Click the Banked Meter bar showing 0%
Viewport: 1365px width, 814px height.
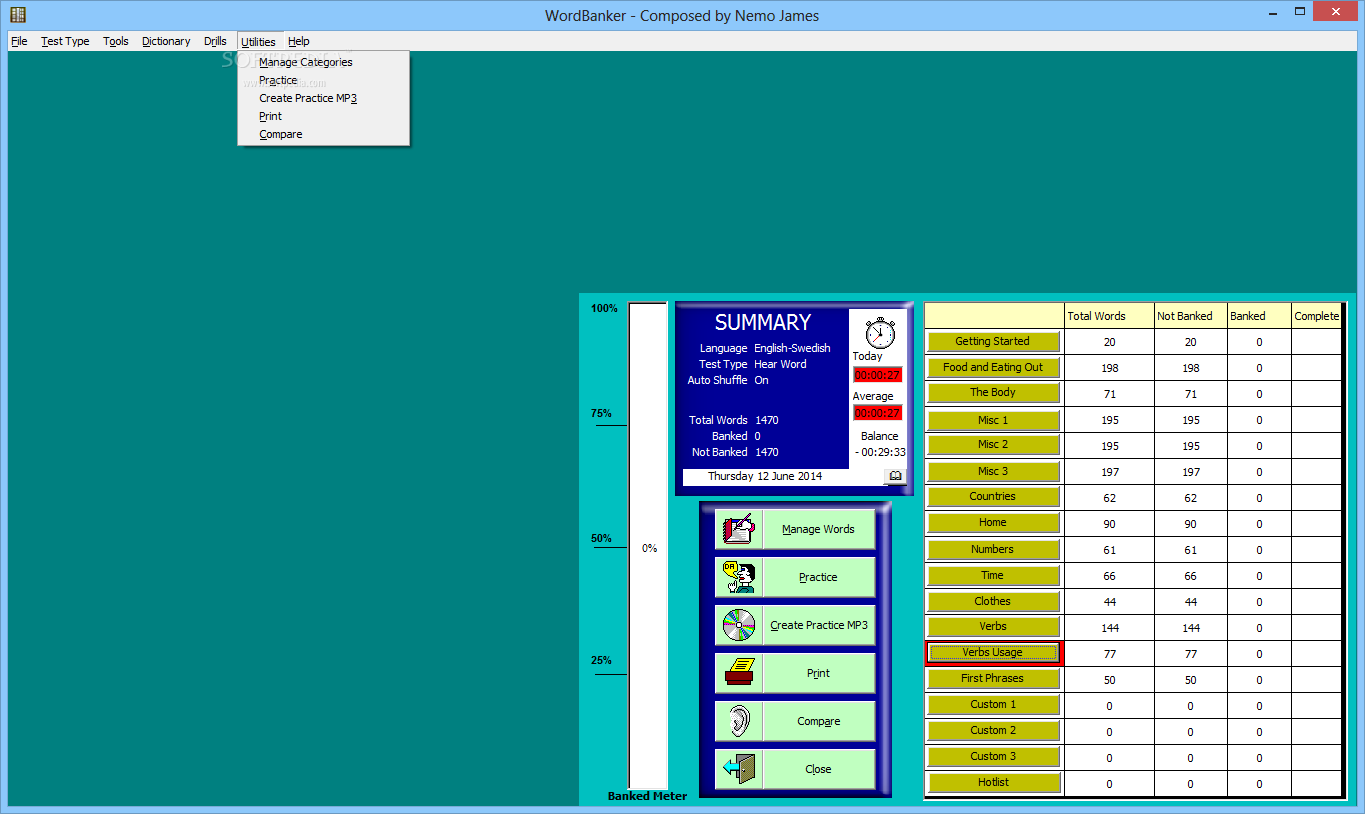coord(648,546)
